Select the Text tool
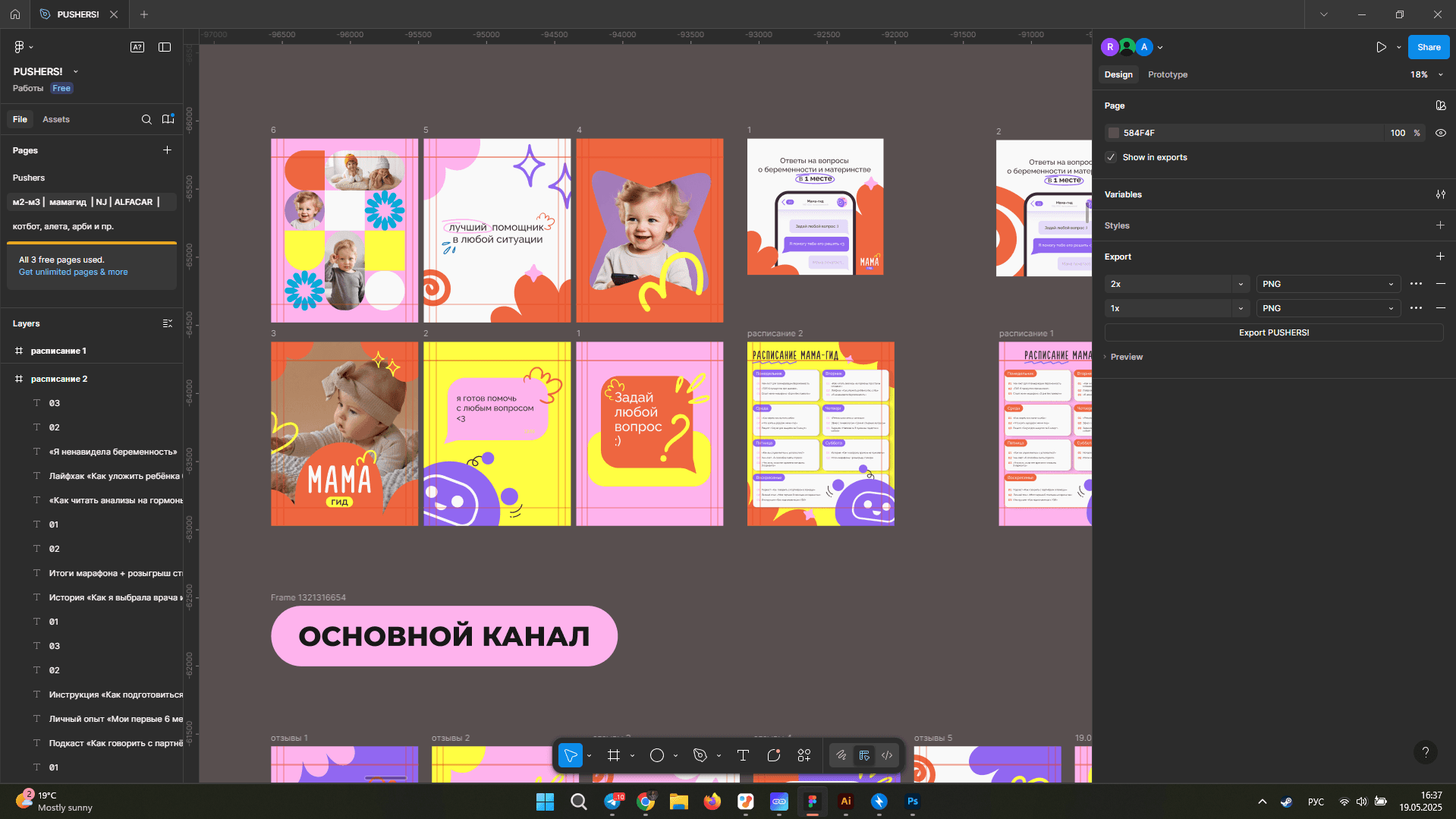1456x819 pixels. tap(743, 755)
